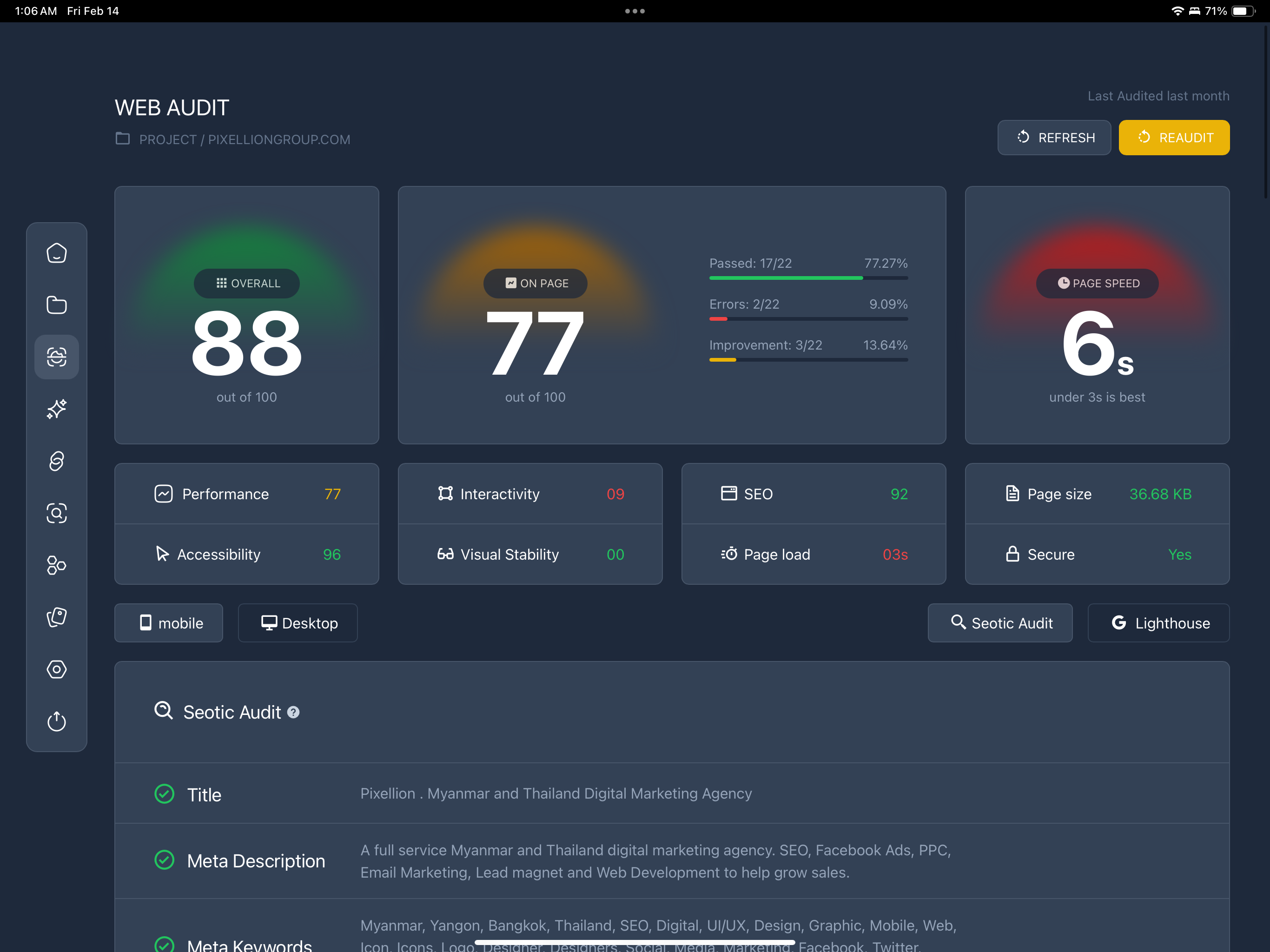Open the shapes icon in sidebar
This screenshot has height=952, width=1270.
pos(56,565)
